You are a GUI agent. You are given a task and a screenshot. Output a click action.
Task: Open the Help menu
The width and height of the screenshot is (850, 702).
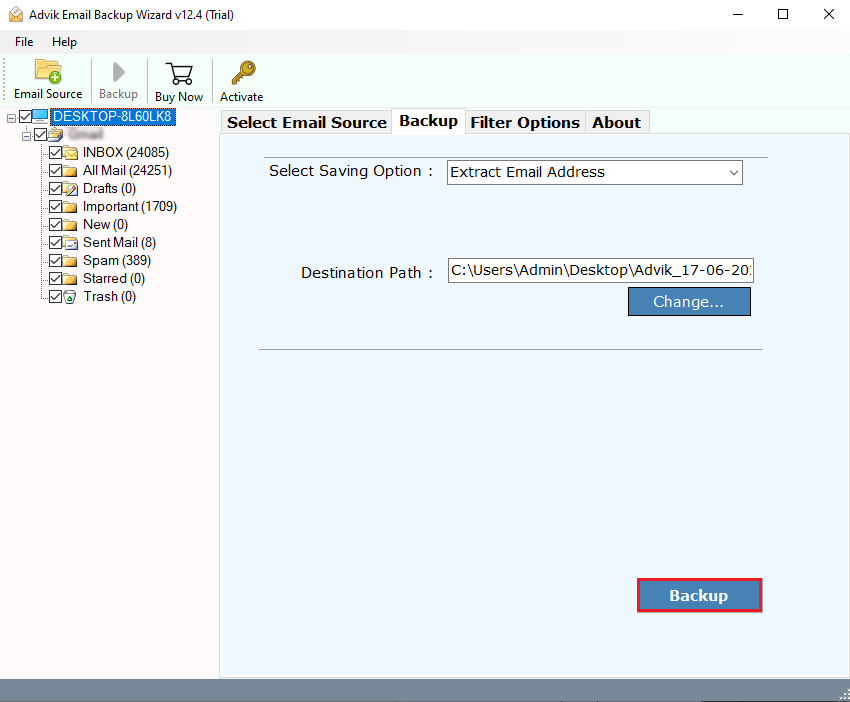pos(64,42)
